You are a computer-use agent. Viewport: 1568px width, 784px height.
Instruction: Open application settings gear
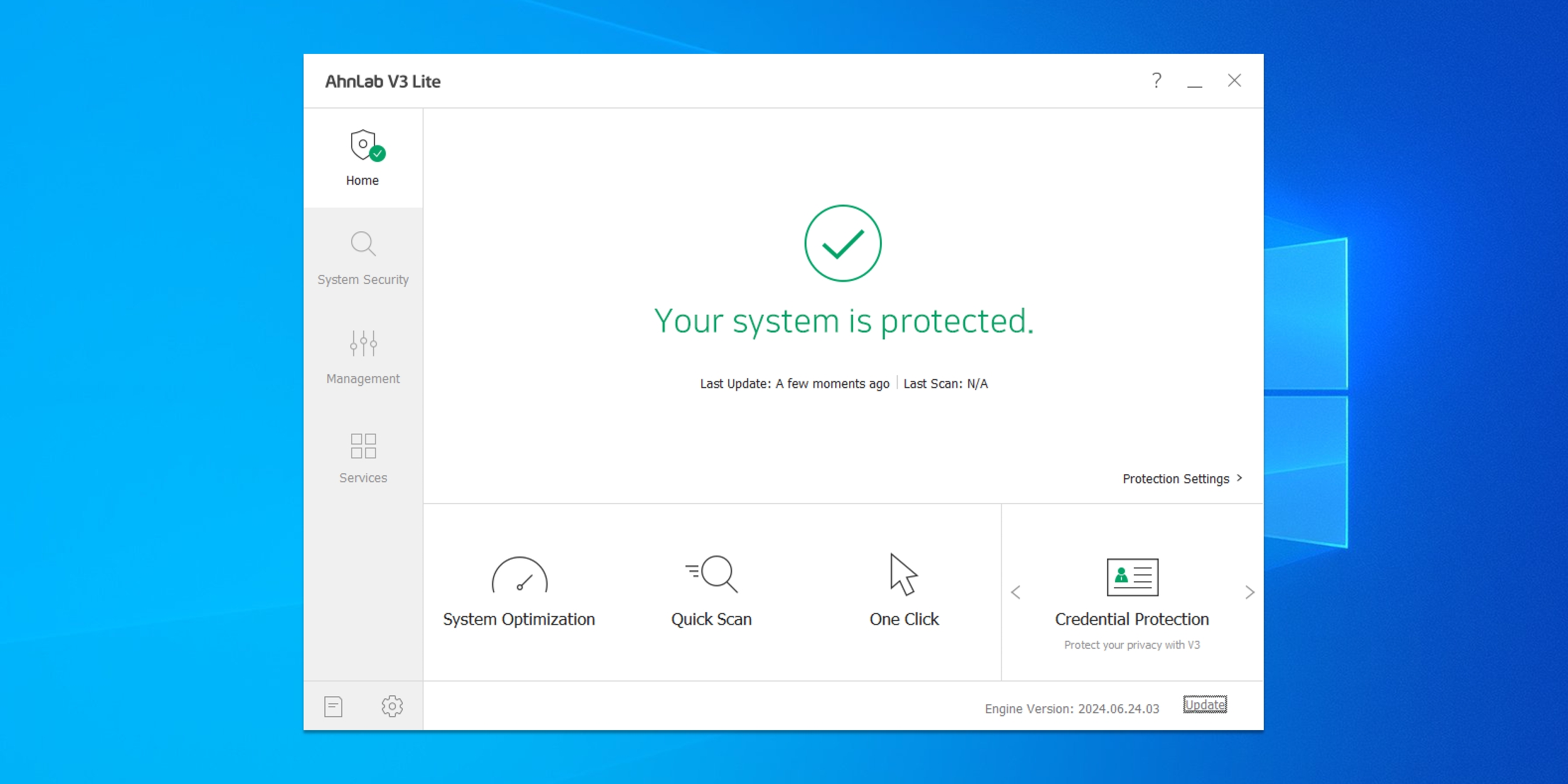pyautogui.click(x=391, y=705)
